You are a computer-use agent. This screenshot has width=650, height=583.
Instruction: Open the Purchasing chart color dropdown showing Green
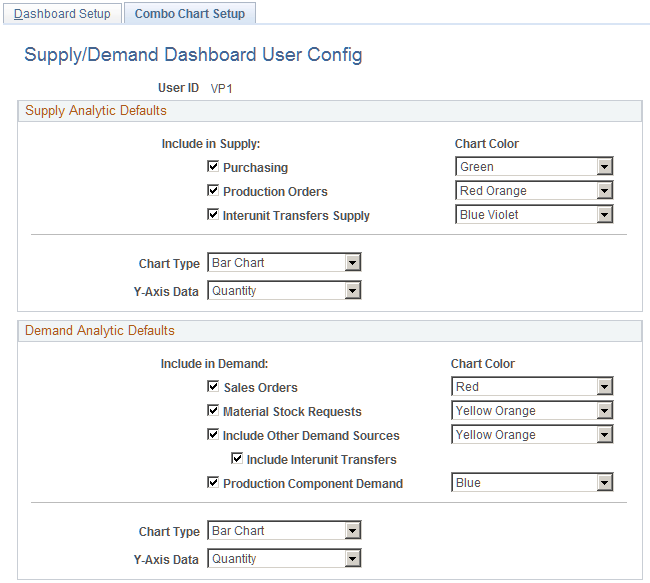[534, 167]
